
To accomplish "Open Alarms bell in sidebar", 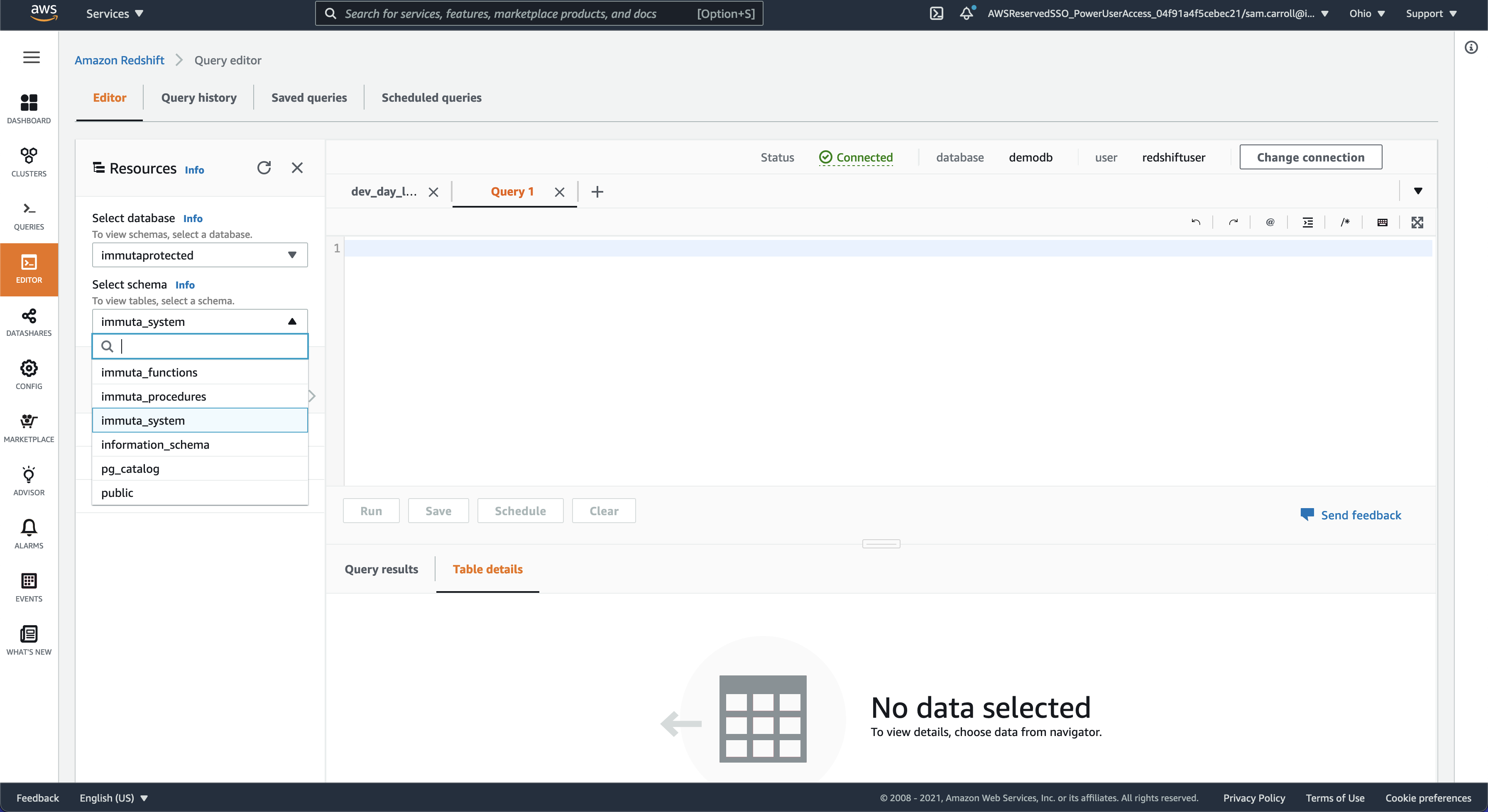I will [29, 534].
